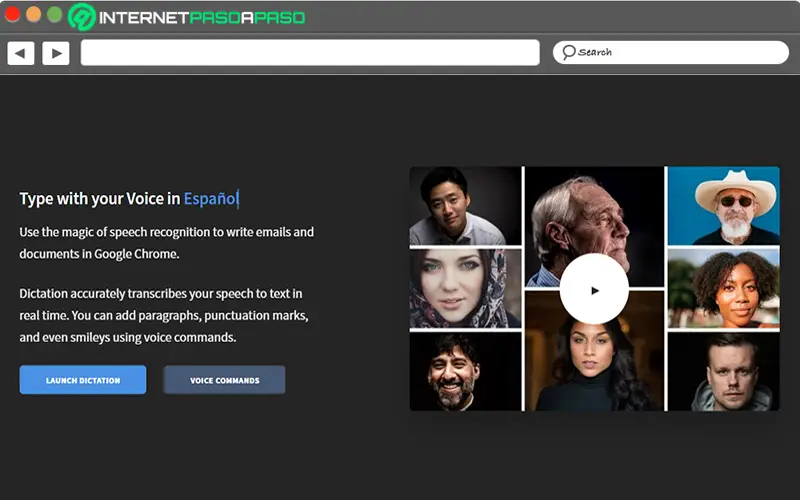Click the browser back arrow button

[x=21, y=53]
